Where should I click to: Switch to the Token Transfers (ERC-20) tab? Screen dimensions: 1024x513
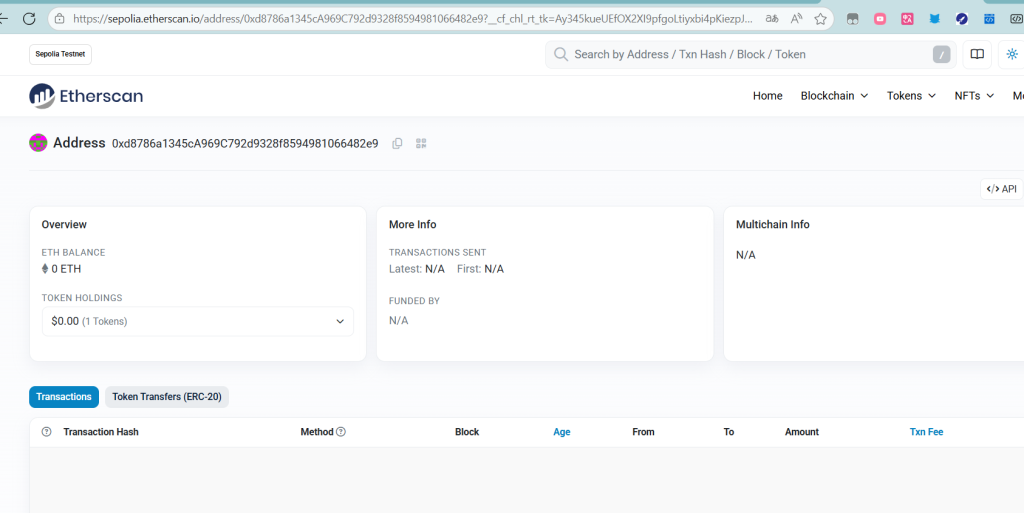coord(167,397)
